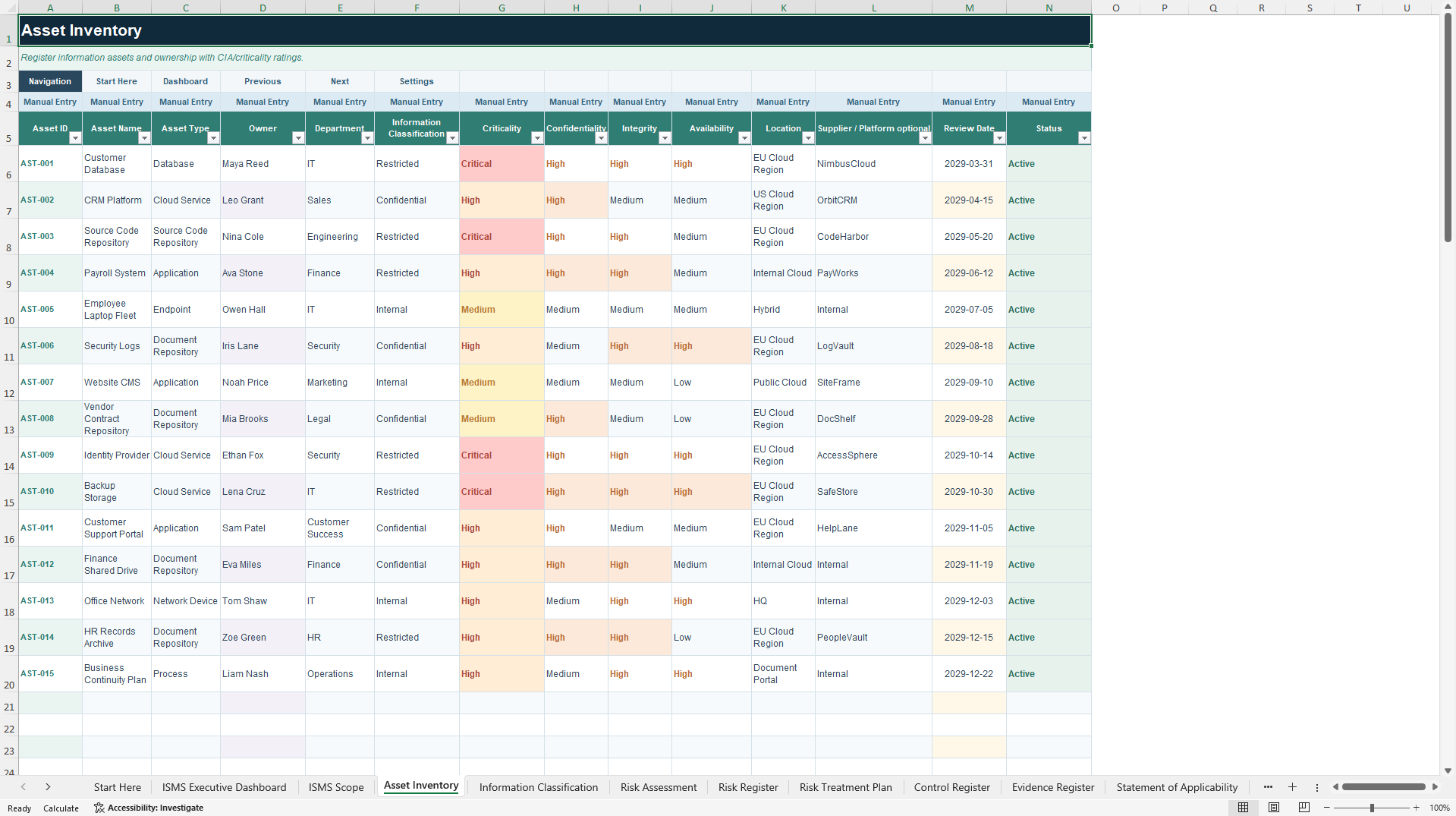
Task: Click the vertical scrollbar up arrow
Action: 1448,7
